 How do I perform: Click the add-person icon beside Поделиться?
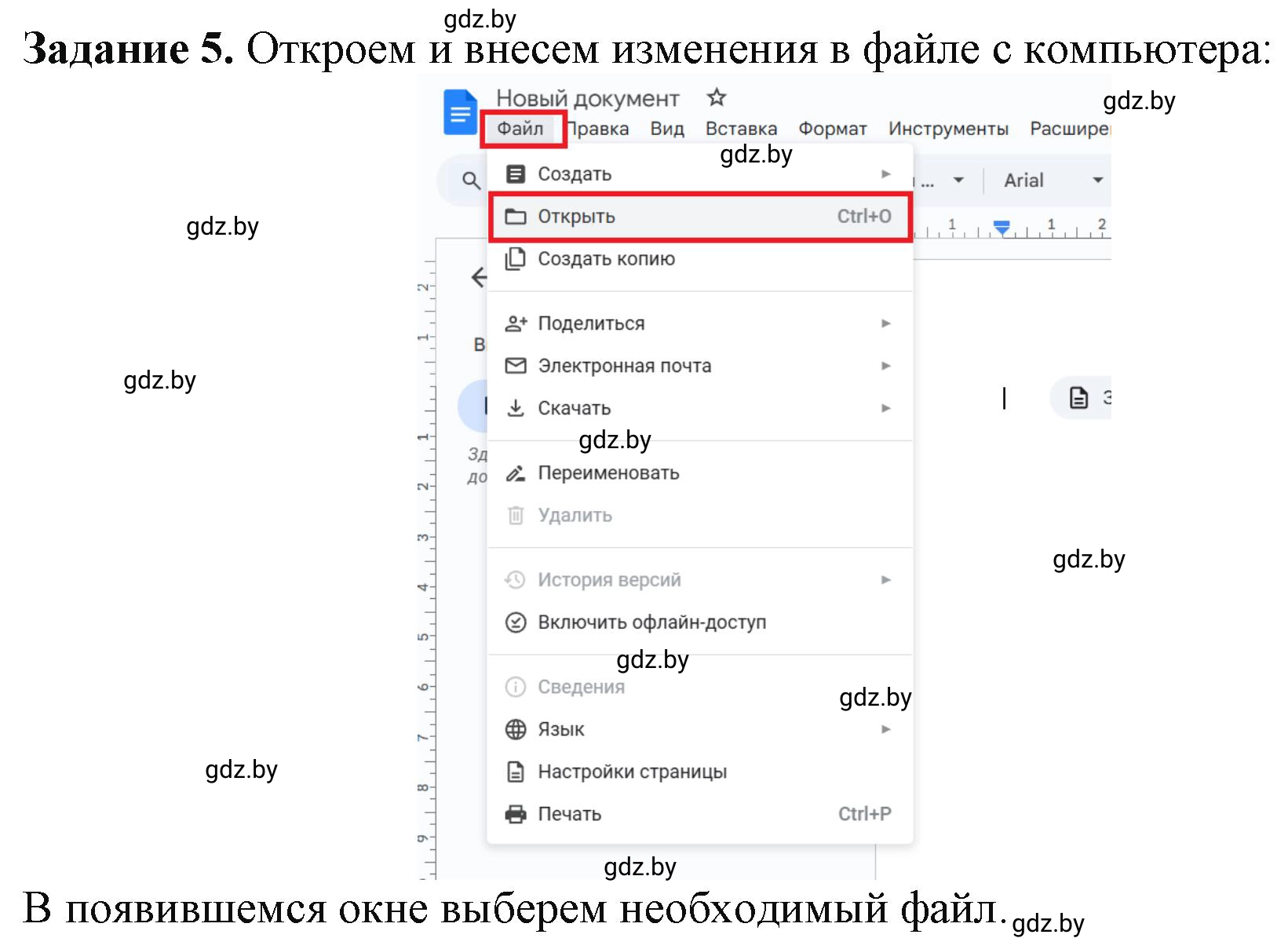pos(515,323)
